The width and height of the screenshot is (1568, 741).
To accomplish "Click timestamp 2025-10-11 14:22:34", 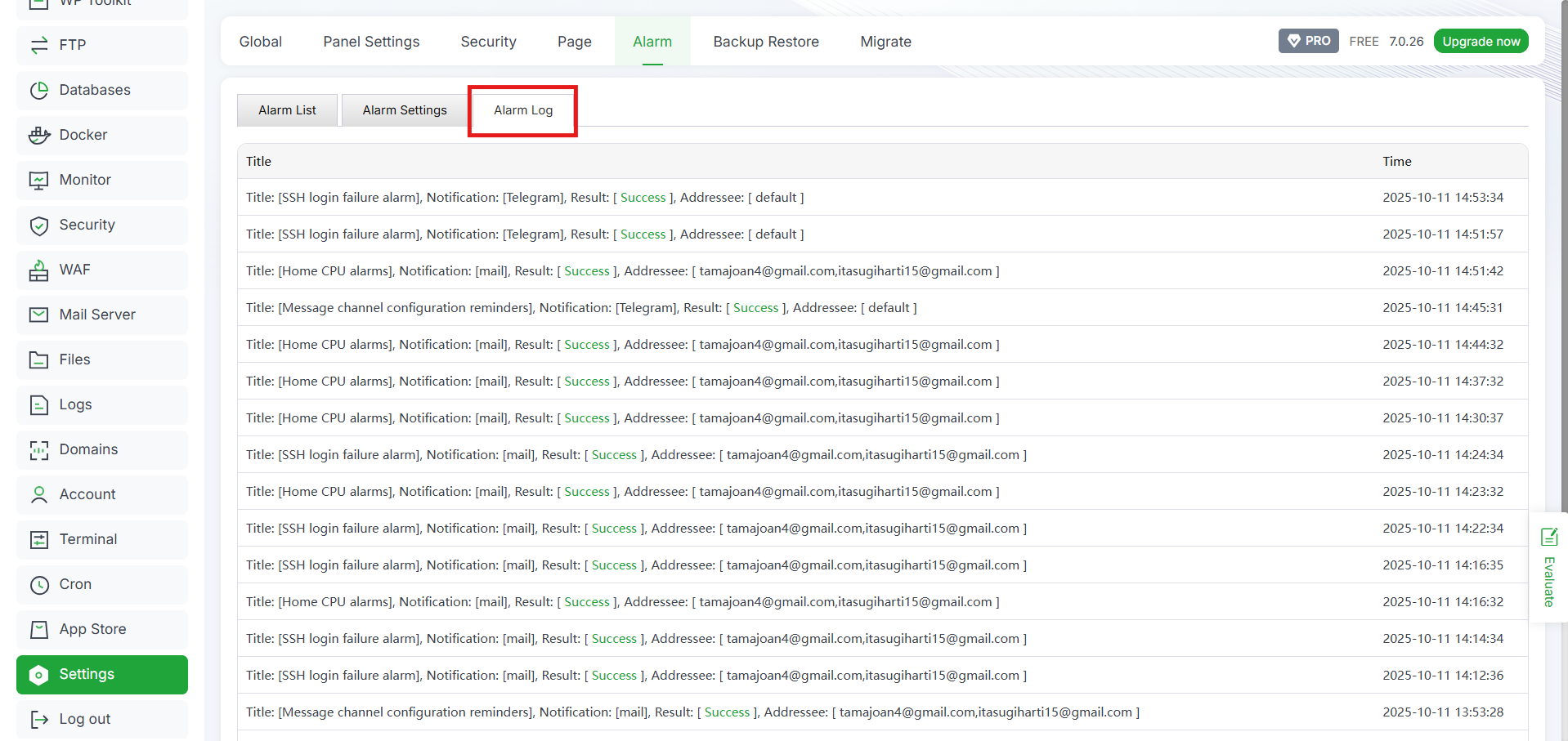I will pos(1443,529).
